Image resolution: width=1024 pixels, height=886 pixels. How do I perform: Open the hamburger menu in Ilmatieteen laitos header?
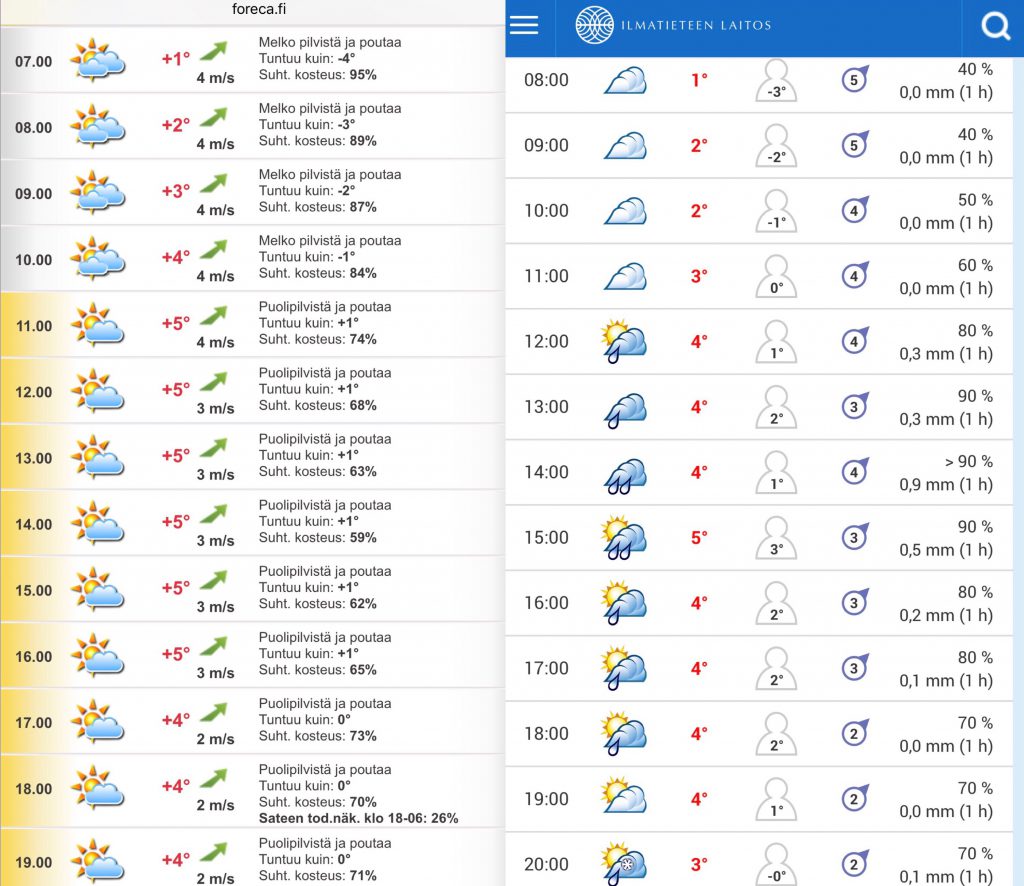pyautogui.click(x=524, y=25)
